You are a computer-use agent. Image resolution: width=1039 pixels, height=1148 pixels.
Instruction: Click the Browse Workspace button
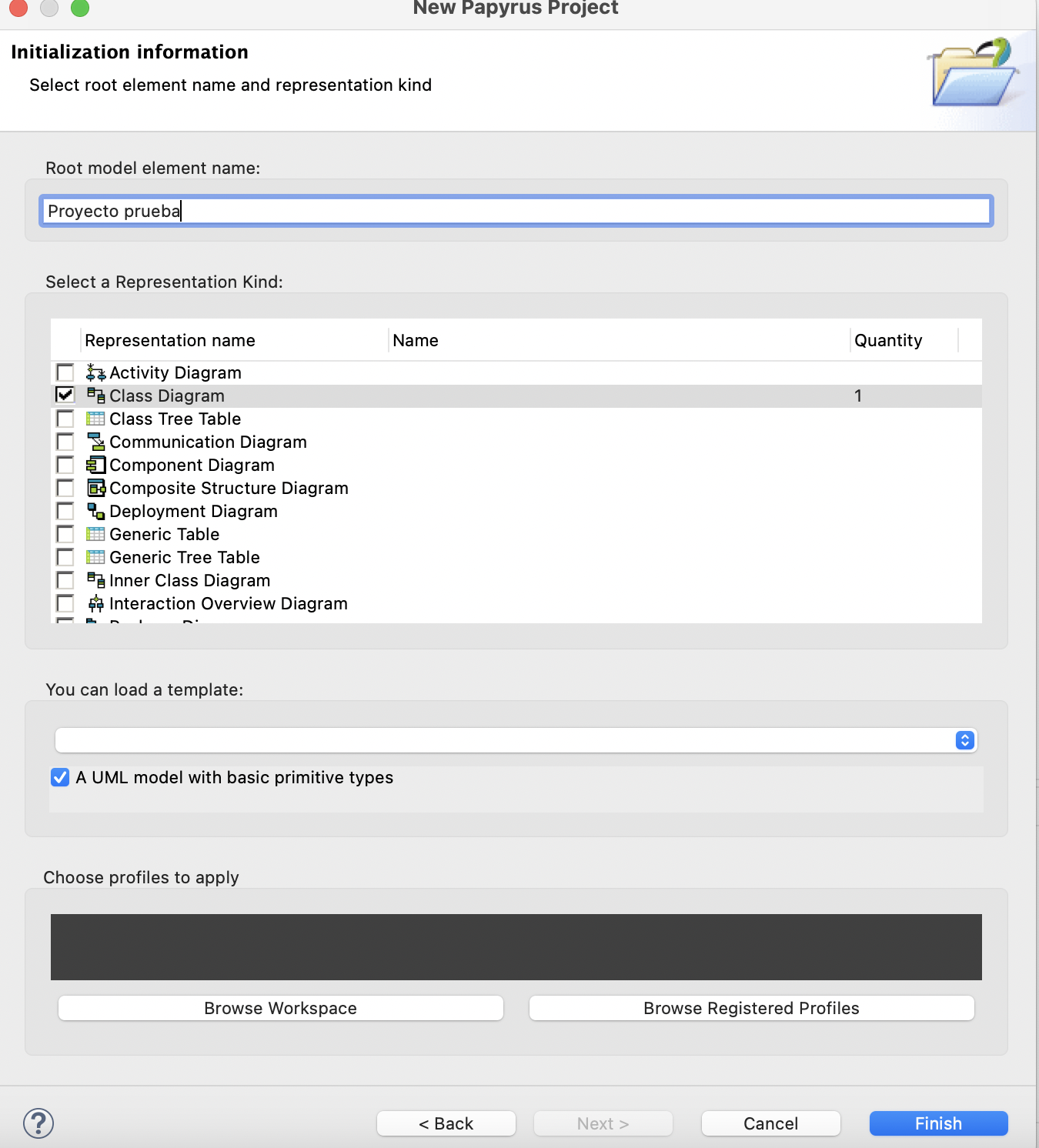(280, 1008)
